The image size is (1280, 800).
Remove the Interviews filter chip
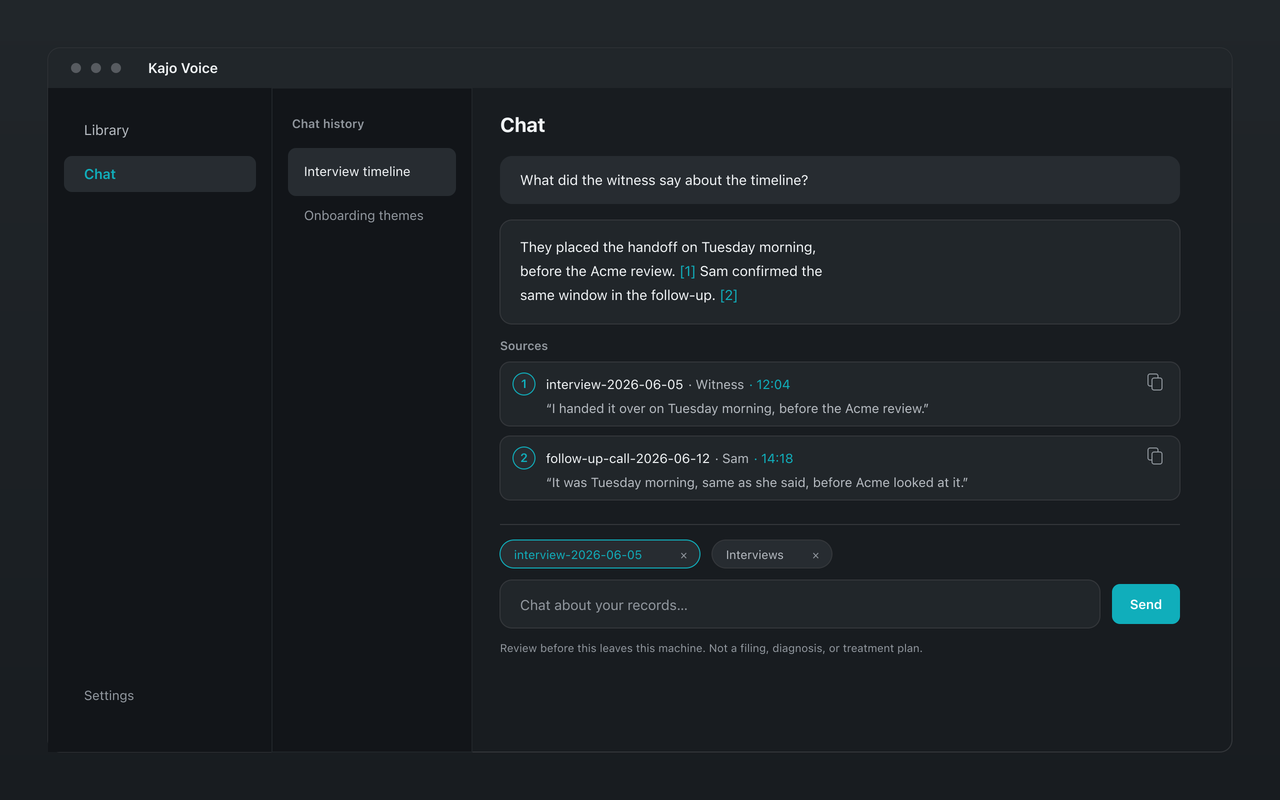point(816,555)
